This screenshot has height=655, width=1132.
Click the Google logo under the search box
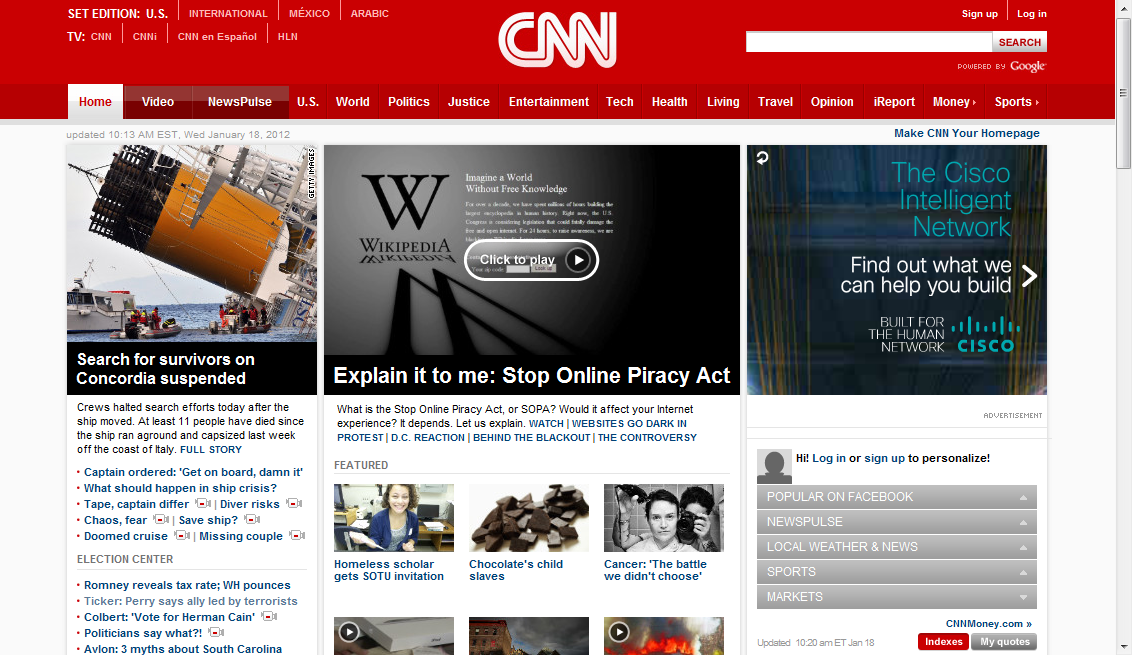[x=1028, y=66]
